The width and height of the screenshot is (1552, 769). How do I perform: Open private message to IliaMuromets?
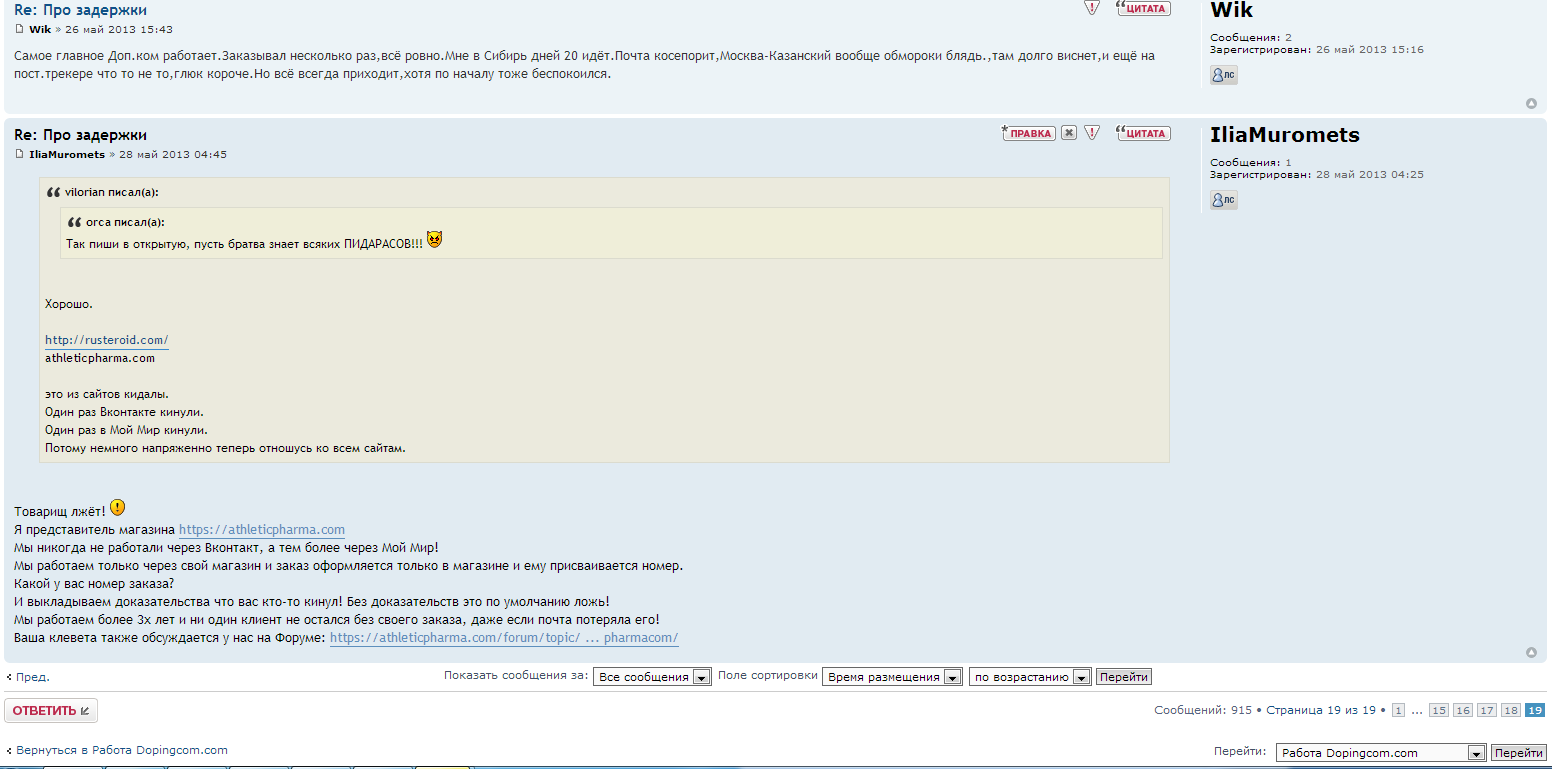1223,200
